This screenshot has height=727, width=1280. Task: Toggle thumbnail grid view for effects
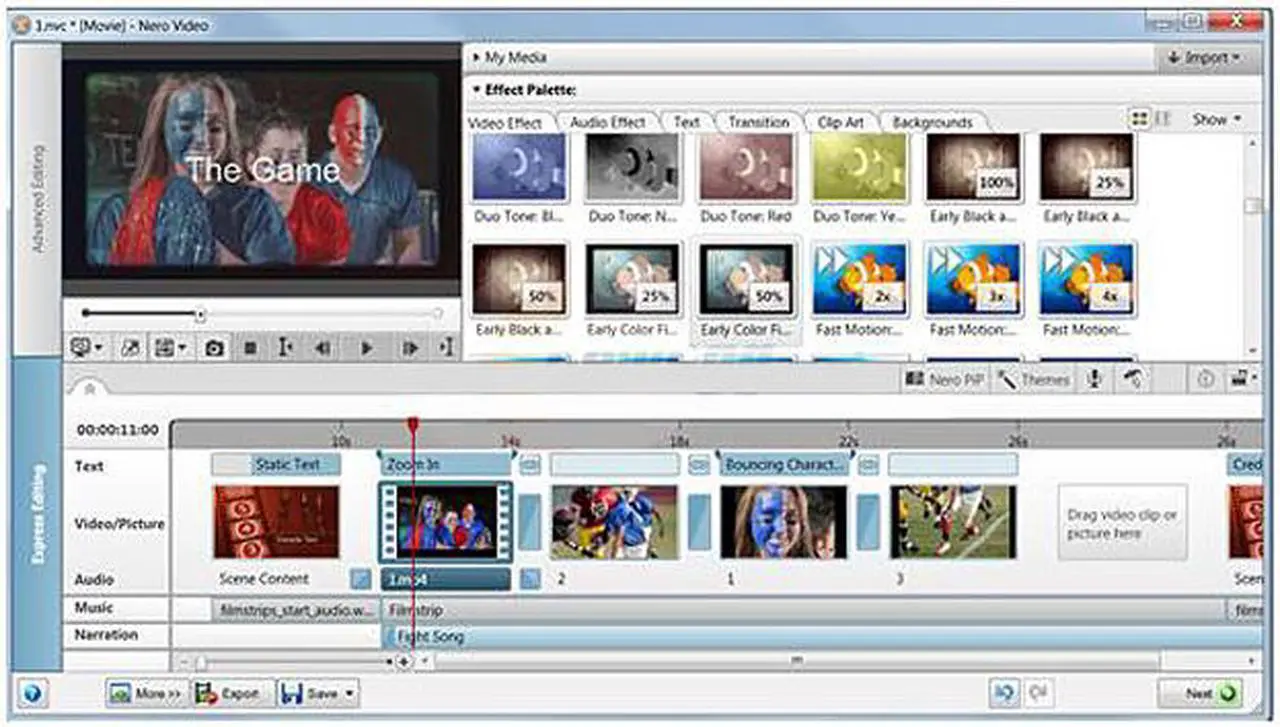tap(1139, 119)
